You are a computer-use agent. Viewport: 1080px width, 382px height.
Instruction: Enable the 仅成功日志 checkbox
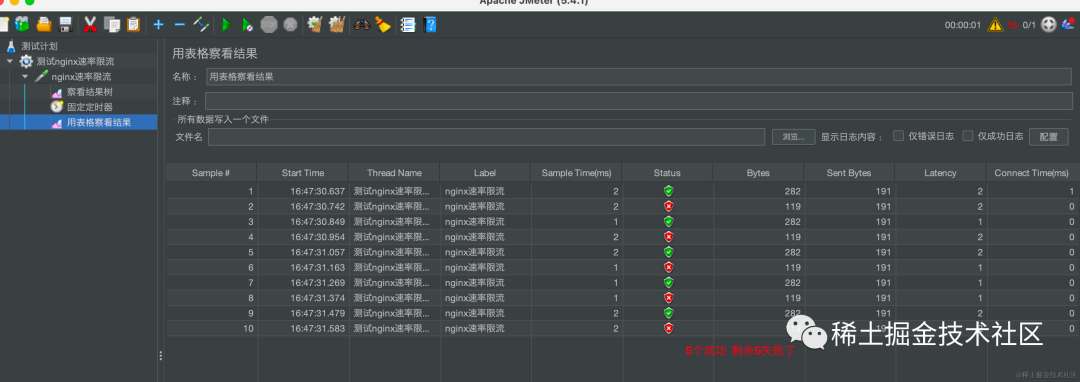pyautogui.click(x=968, y=136)
